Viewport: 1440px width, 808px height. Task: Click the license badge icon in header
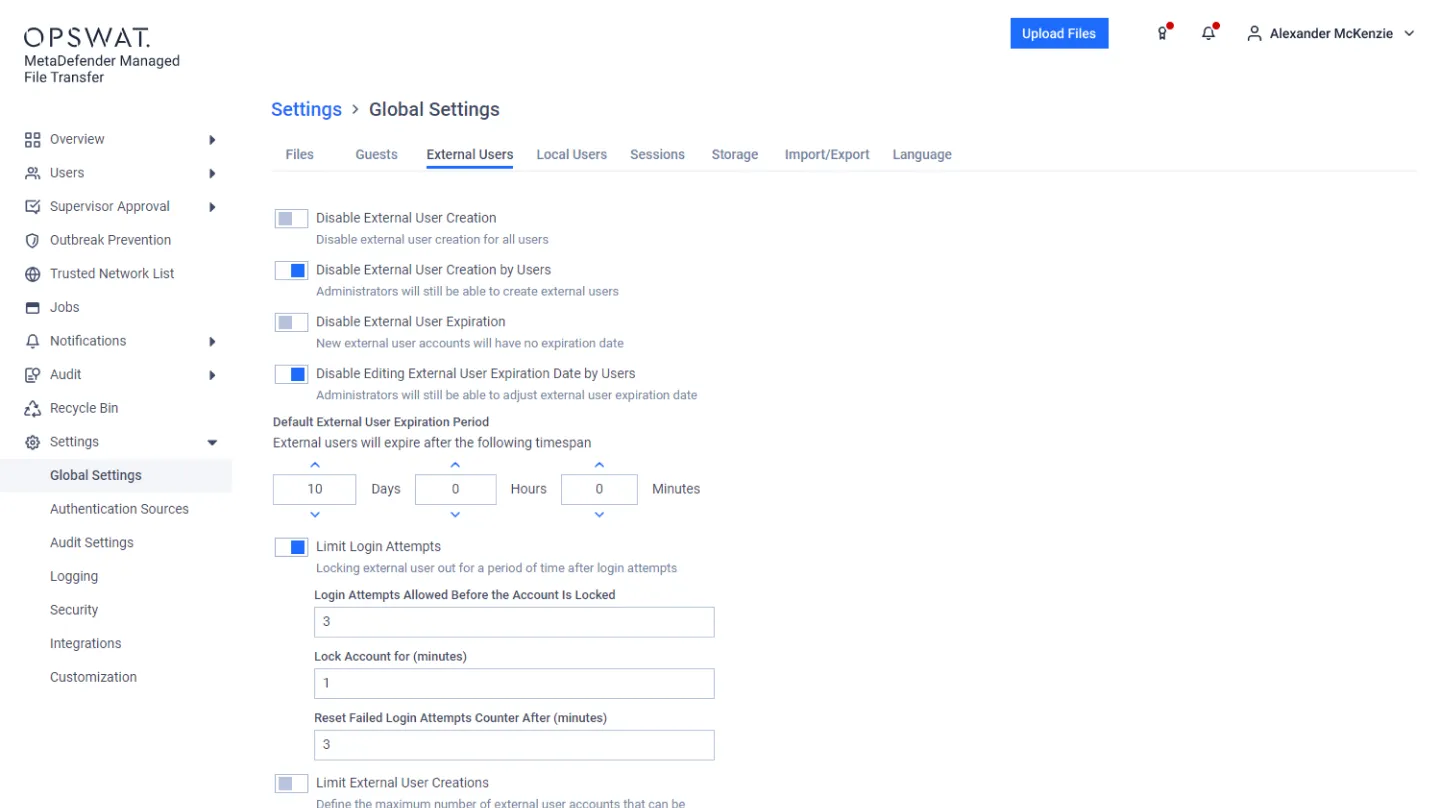1162,33
